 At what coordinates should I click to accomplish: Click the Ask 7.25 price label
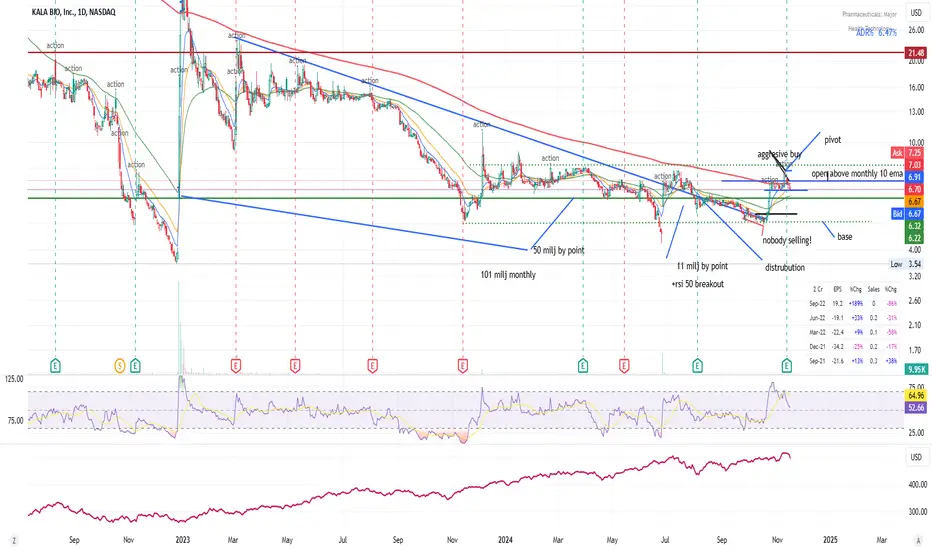pos(907,153)
